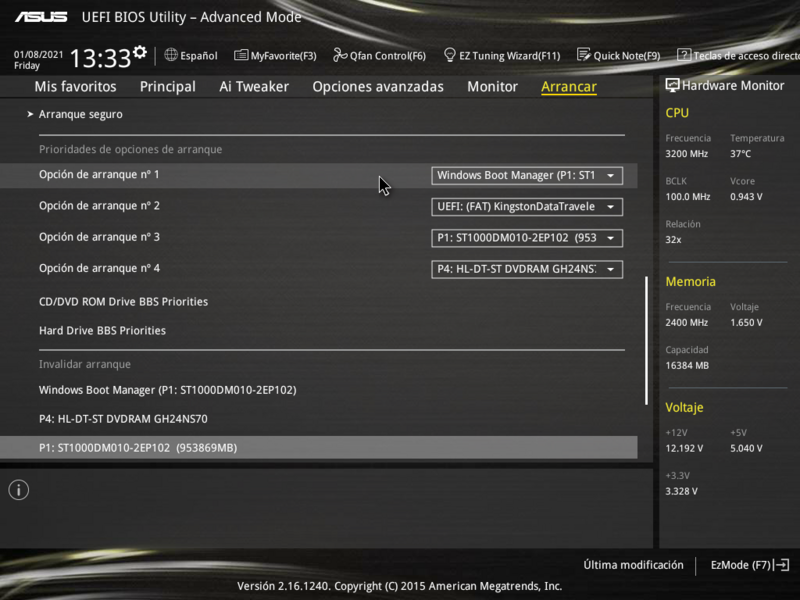Open boot option nº 2 dropdown
Image resolution: width=800 pixels, height=600 pixels.
pyautogui.click(x=527, y=207)
